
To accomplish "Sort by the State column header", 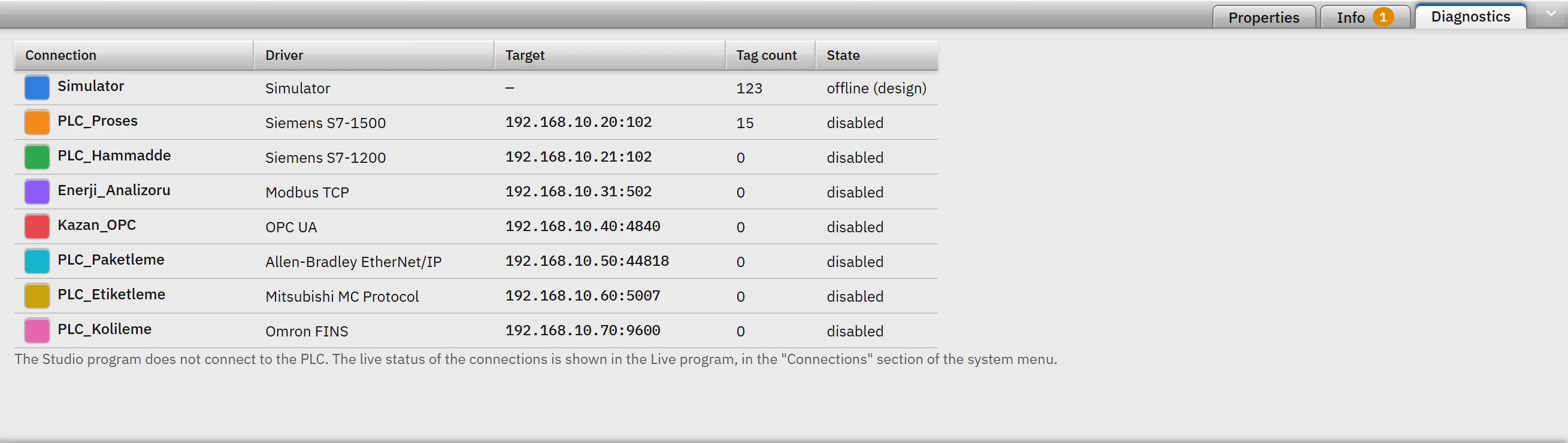I will 876,55.
